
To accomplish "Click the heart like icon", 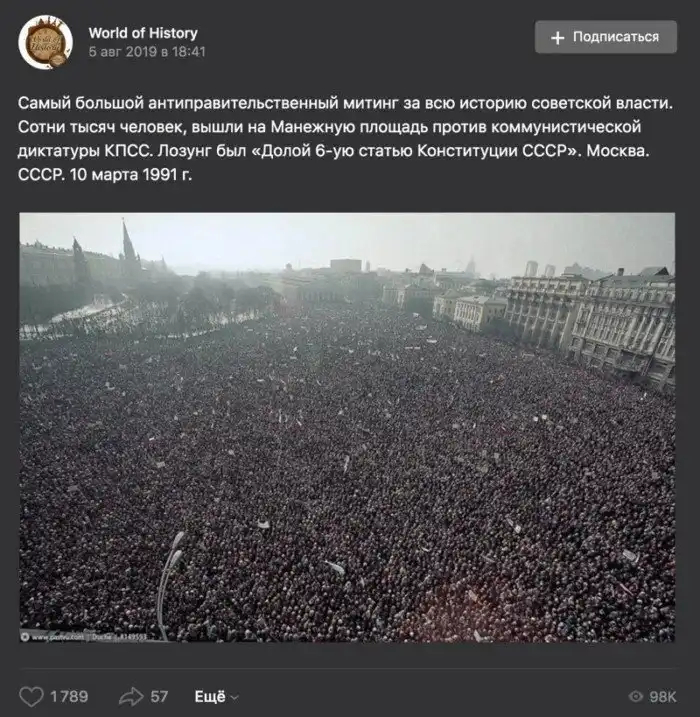I will (32, 696).
